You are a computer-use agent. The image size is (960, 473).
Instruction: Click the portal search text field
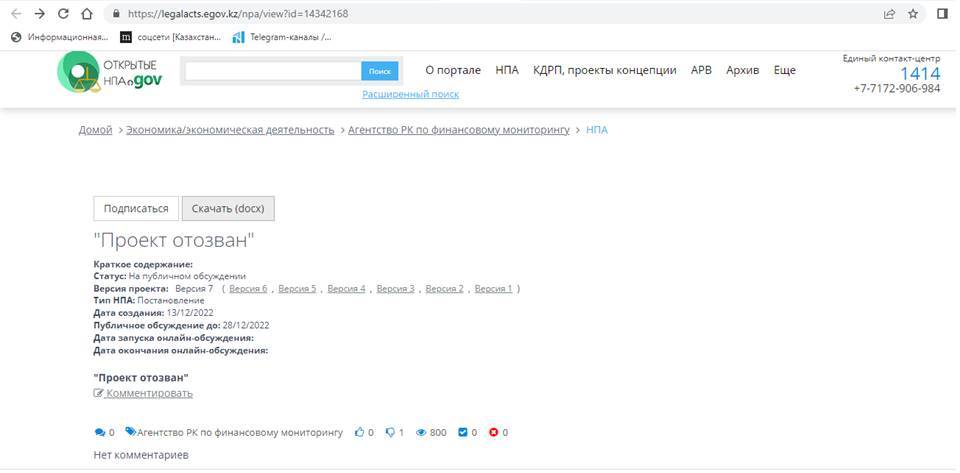272,71
